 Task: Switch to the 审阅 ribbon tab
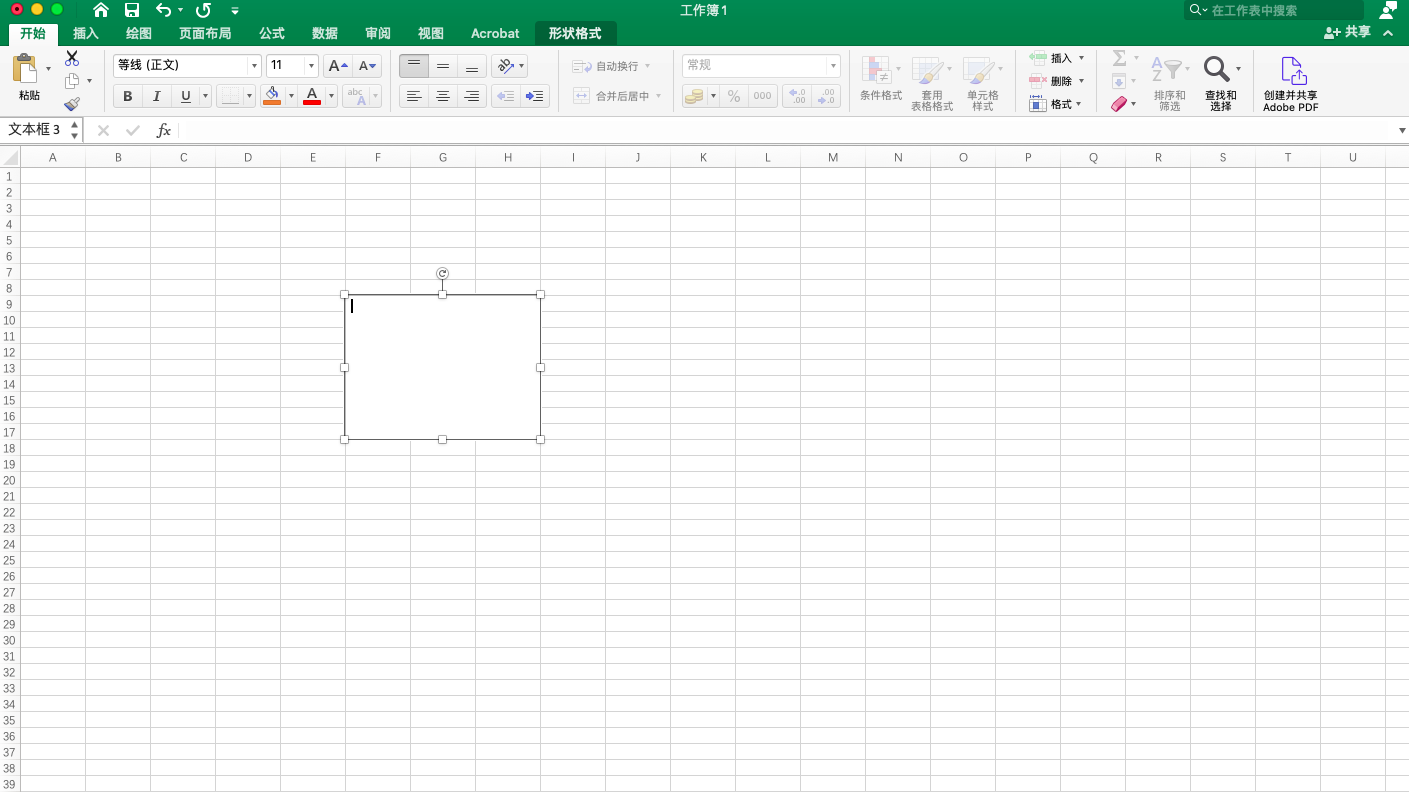(x=377, y=33)
